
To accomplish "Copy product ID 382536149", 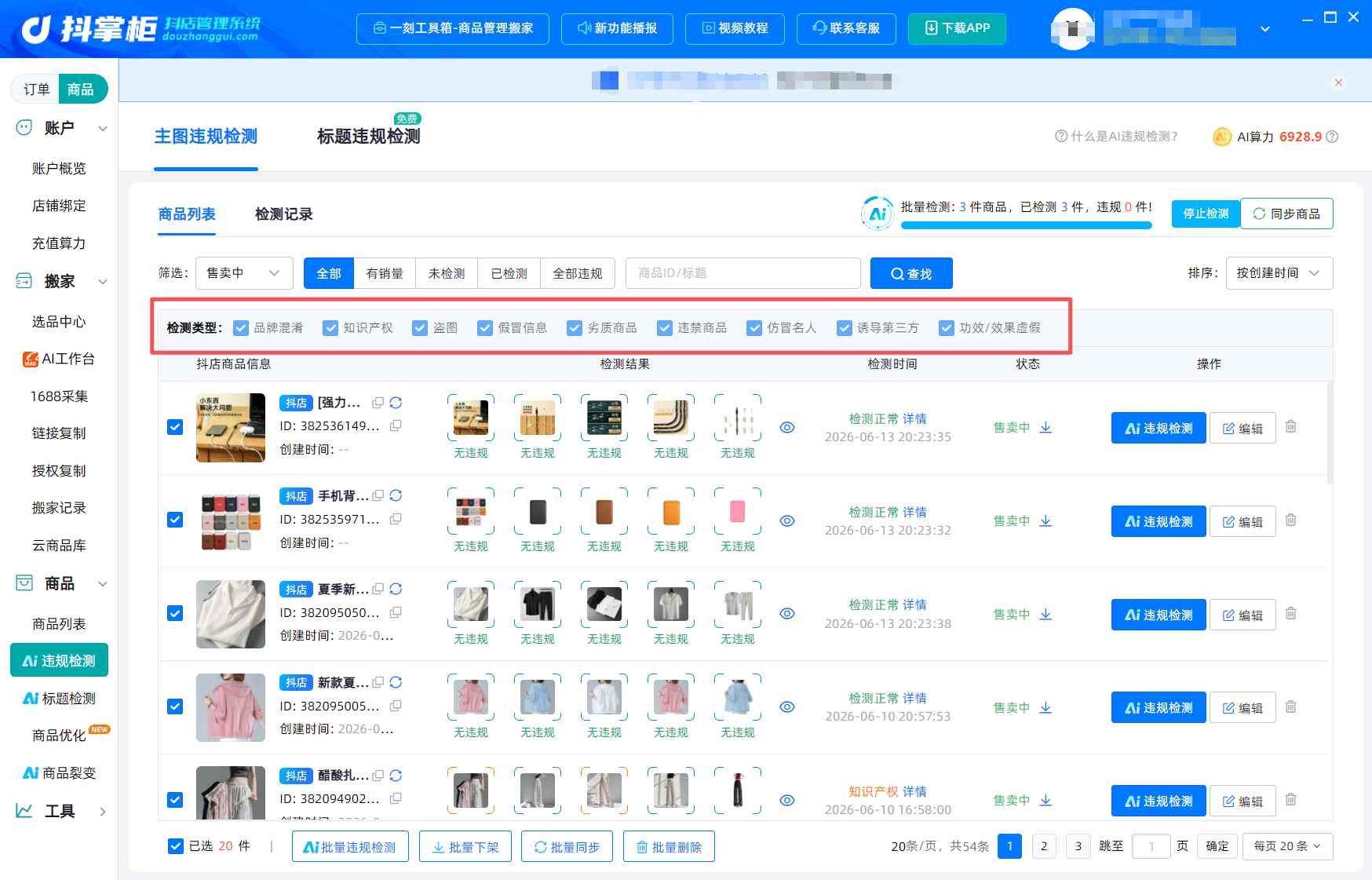I will click(x=396, y=425).
